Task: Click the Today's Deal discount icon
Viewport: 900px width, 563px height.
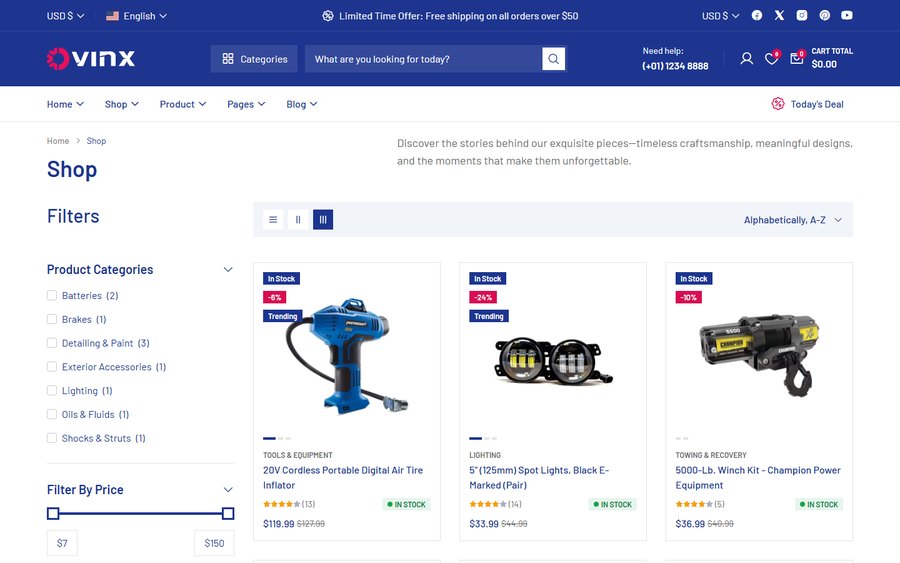Action: point(778,104)
